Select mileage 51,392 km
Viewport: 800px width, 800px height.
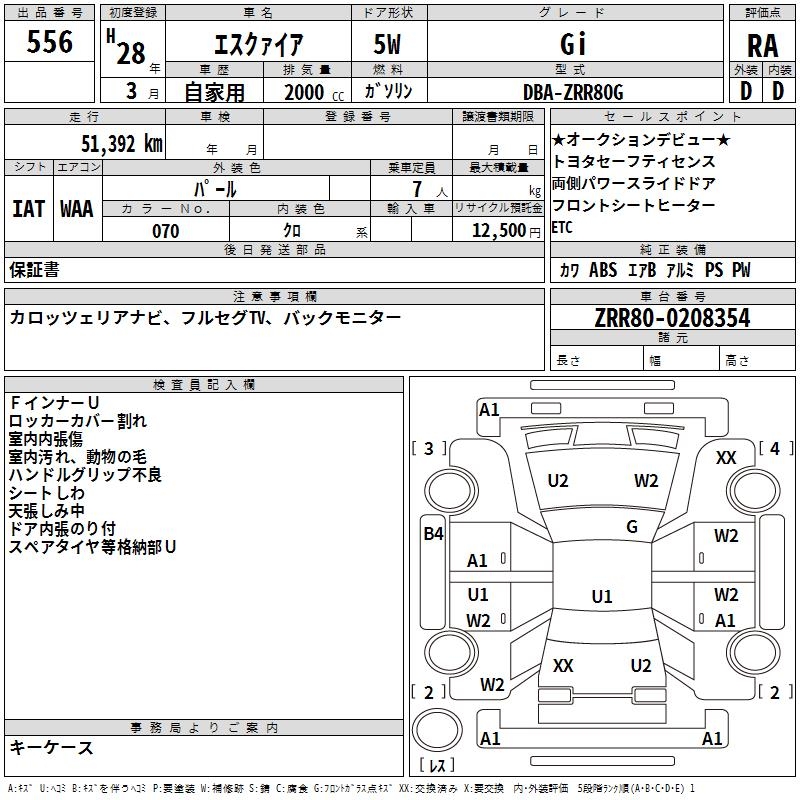[122, 143]
